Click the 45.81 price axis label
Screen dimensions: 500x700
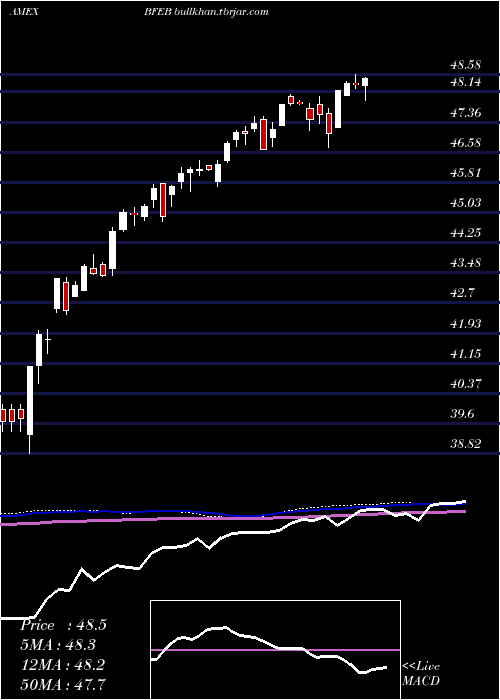coord(465,173)
